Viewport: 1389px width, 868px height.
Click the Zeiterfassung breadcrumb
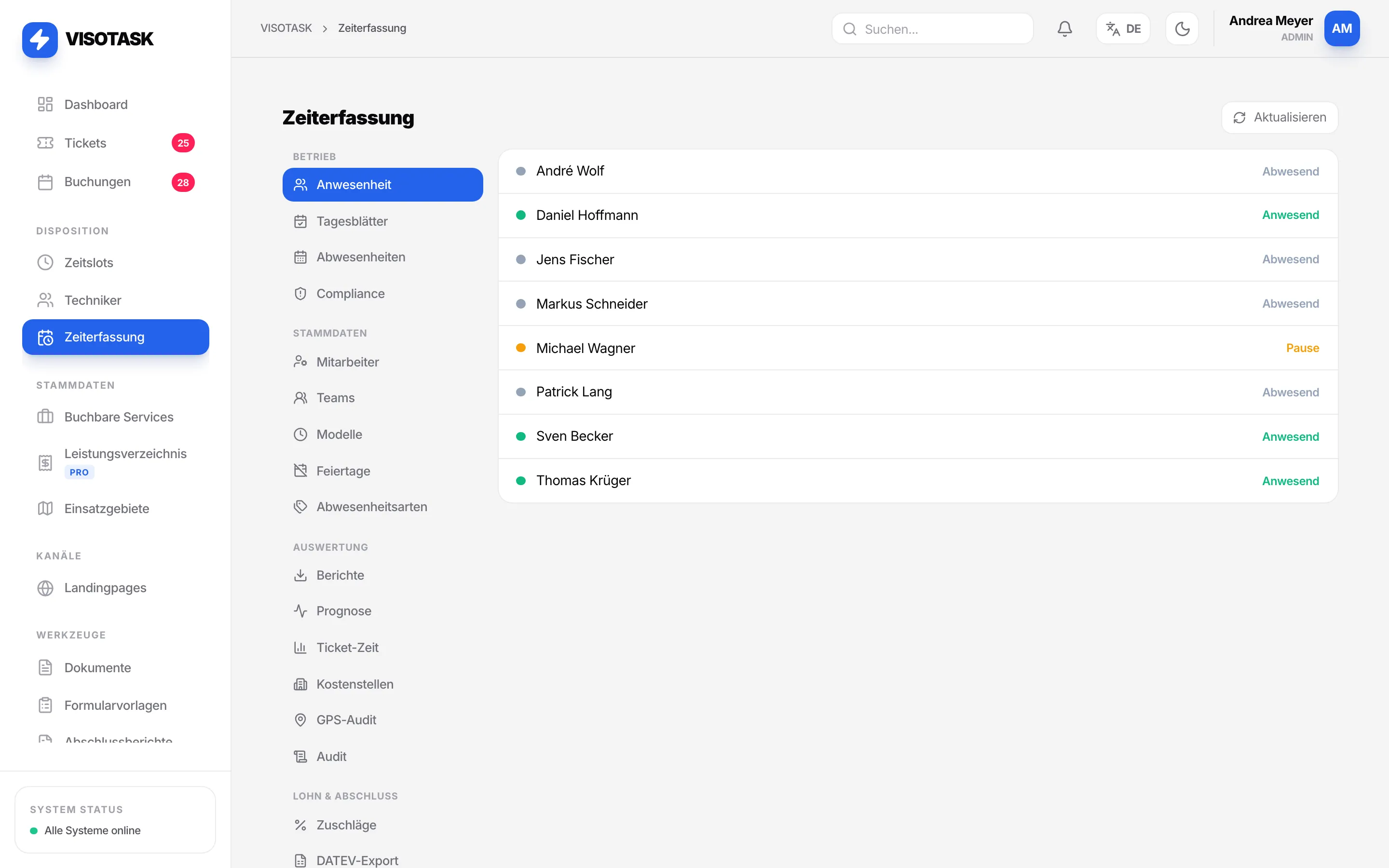(372, 28)
